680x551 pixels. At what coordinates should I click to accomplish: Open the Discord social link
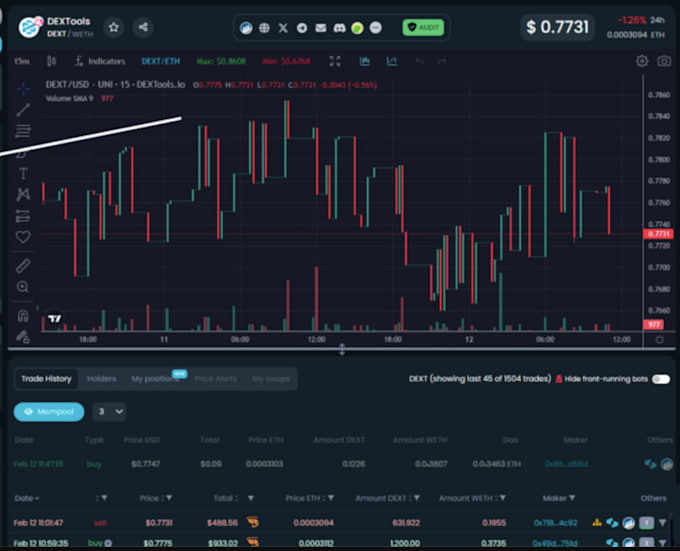339,28
